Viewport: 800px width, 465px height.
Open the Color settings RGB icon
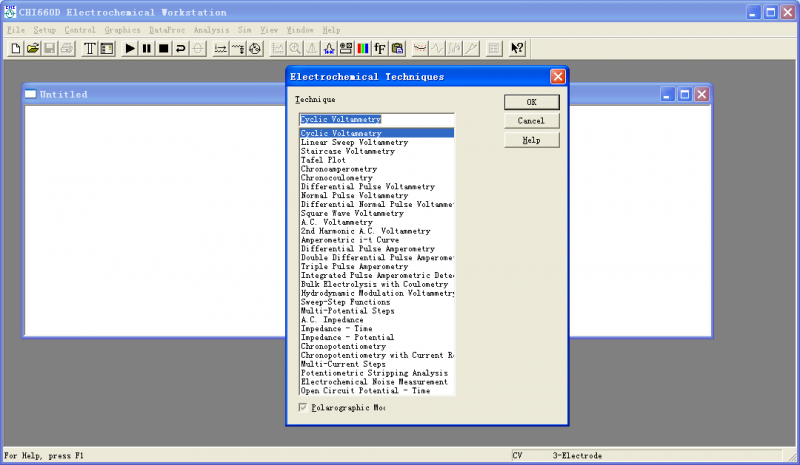pyautogui.click(x=363, y=48)
